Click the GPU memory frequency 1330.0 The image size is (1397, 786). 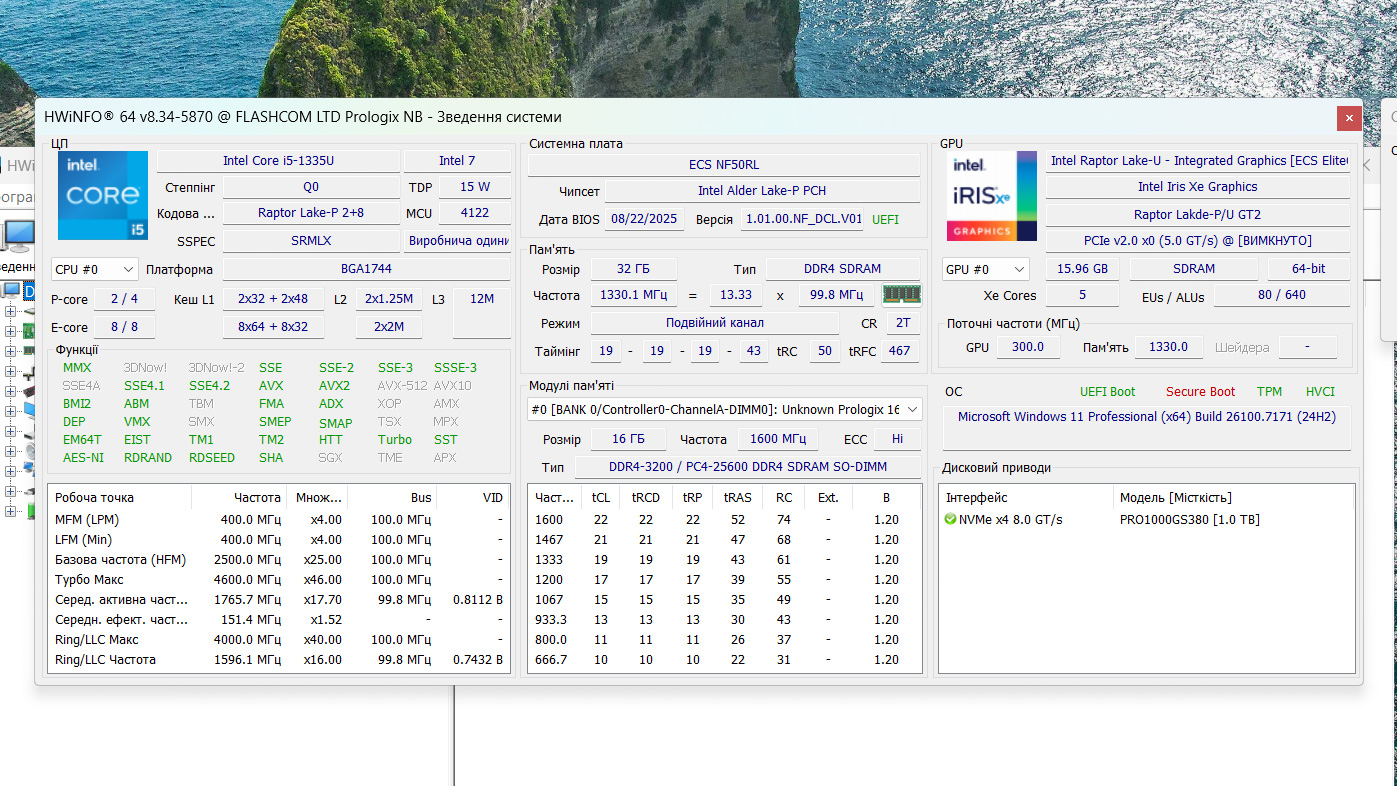tap(1168, 347)
